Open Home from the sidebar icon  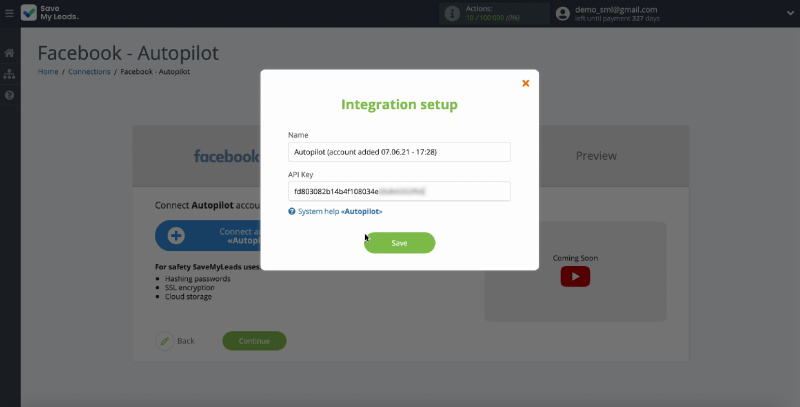tap(10, 53)
